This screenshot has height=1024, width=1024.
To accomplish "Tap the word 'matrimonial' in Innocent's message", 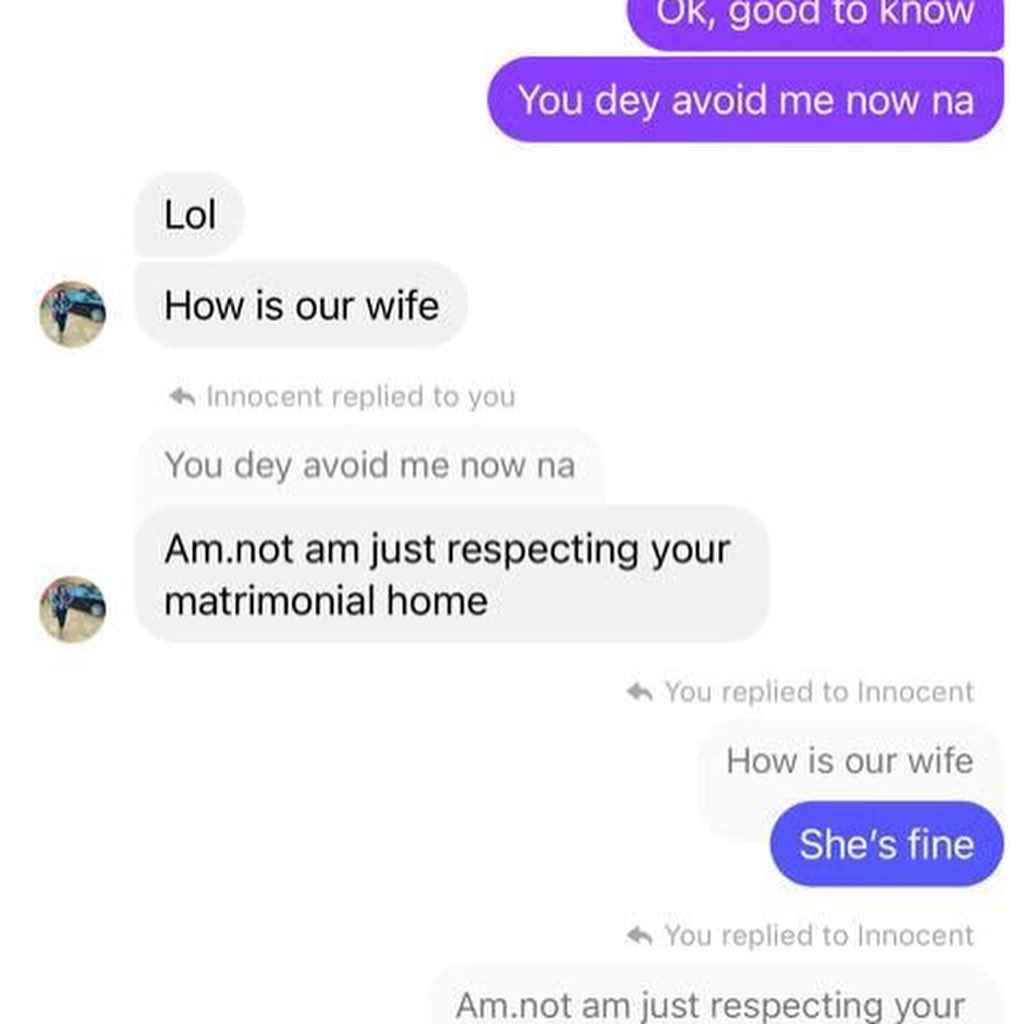I will tap(268, 601).
